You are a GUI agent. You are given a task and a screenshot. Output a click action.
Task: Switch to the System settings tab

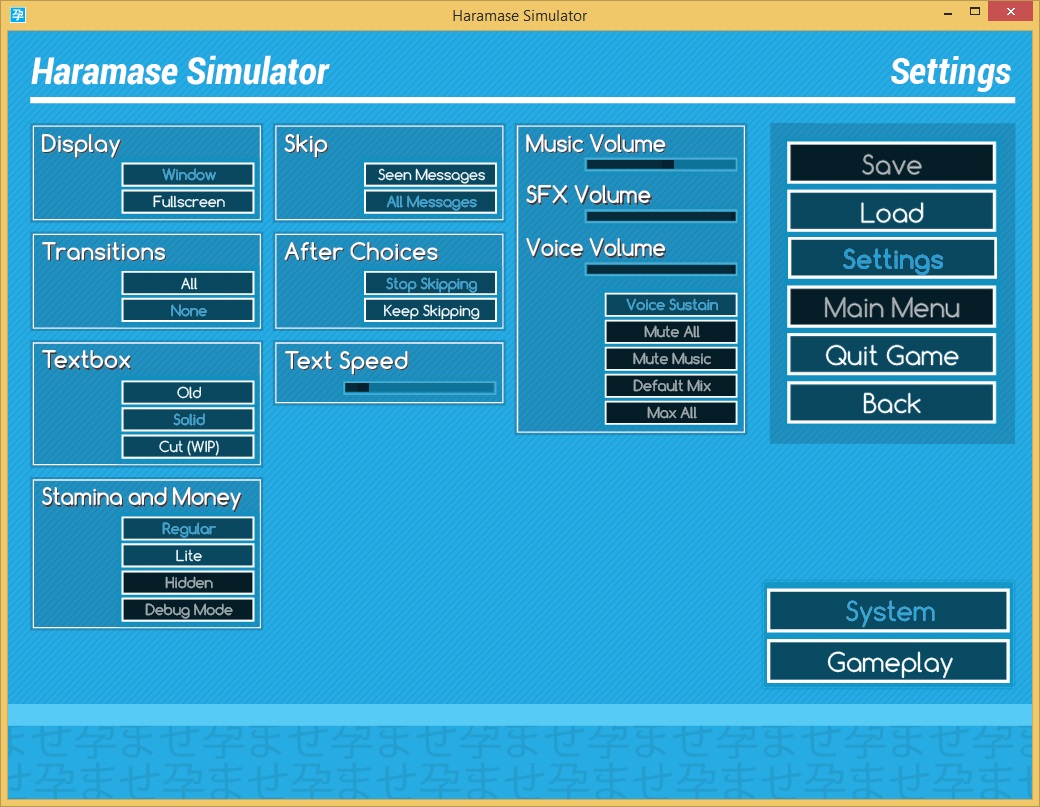click(x=889, y=611)
